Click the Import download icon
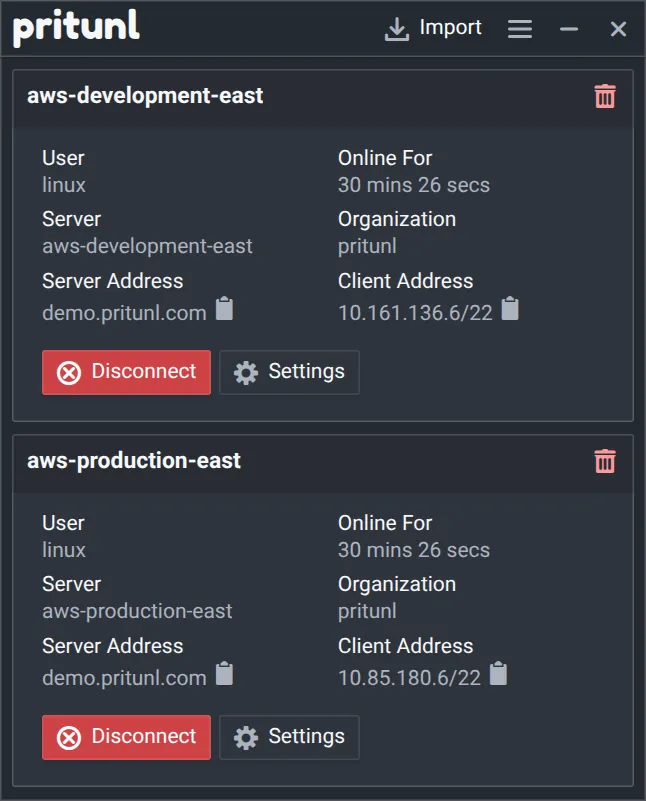646x801 pixels. pos(396,27)
